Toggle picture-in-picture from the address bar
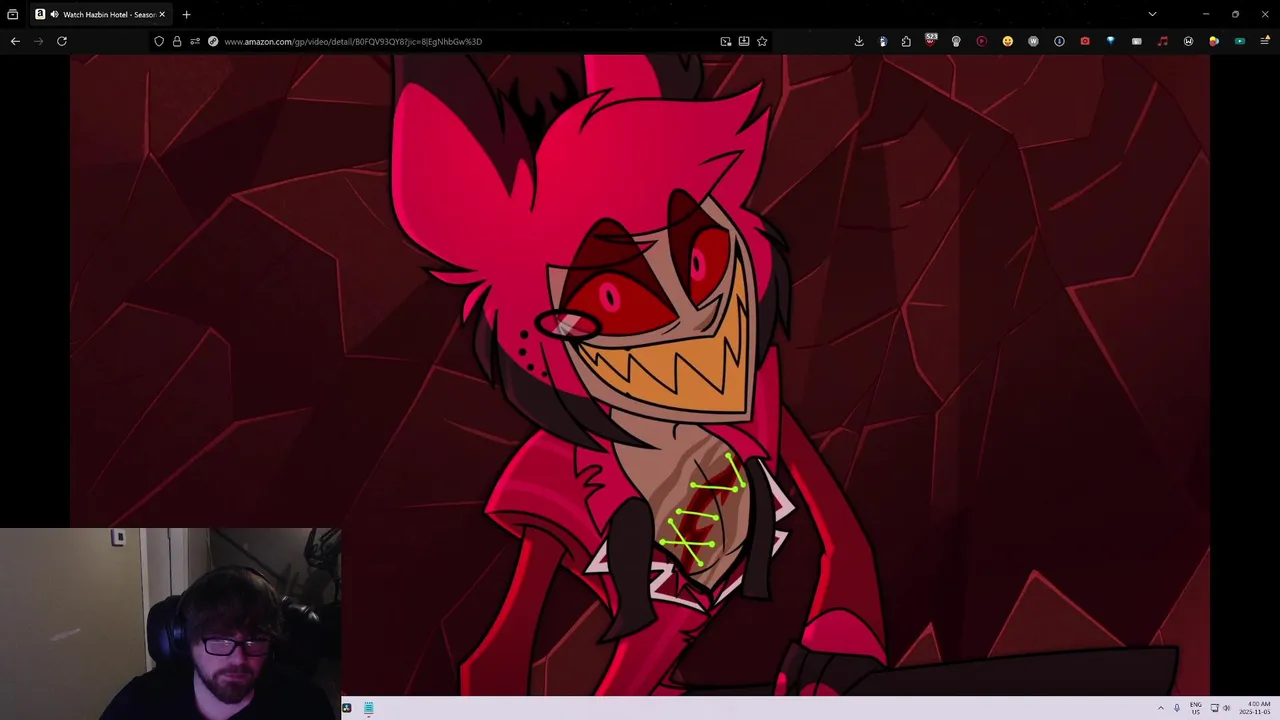Image resolution: width=1280 pixels, height=720 pixels. (x=726, y=41)
